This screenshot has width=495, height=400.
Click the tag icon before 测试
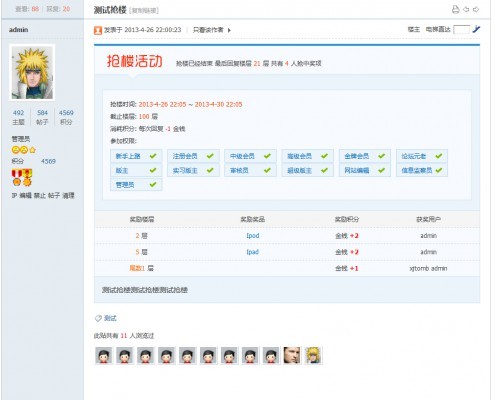coord(98,318)
